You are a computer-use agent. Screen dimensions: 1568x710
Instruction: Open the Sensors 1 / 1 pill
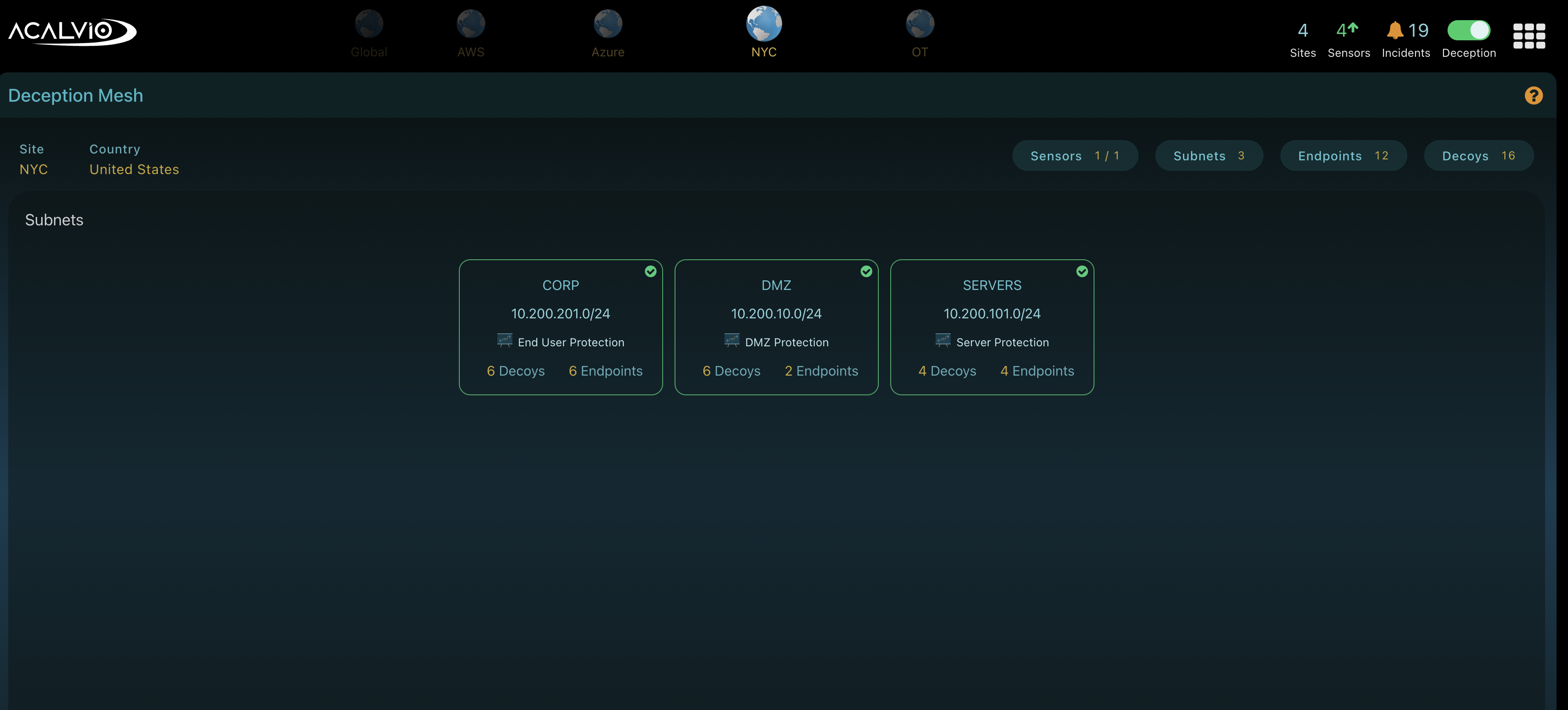pos(1075,156)
